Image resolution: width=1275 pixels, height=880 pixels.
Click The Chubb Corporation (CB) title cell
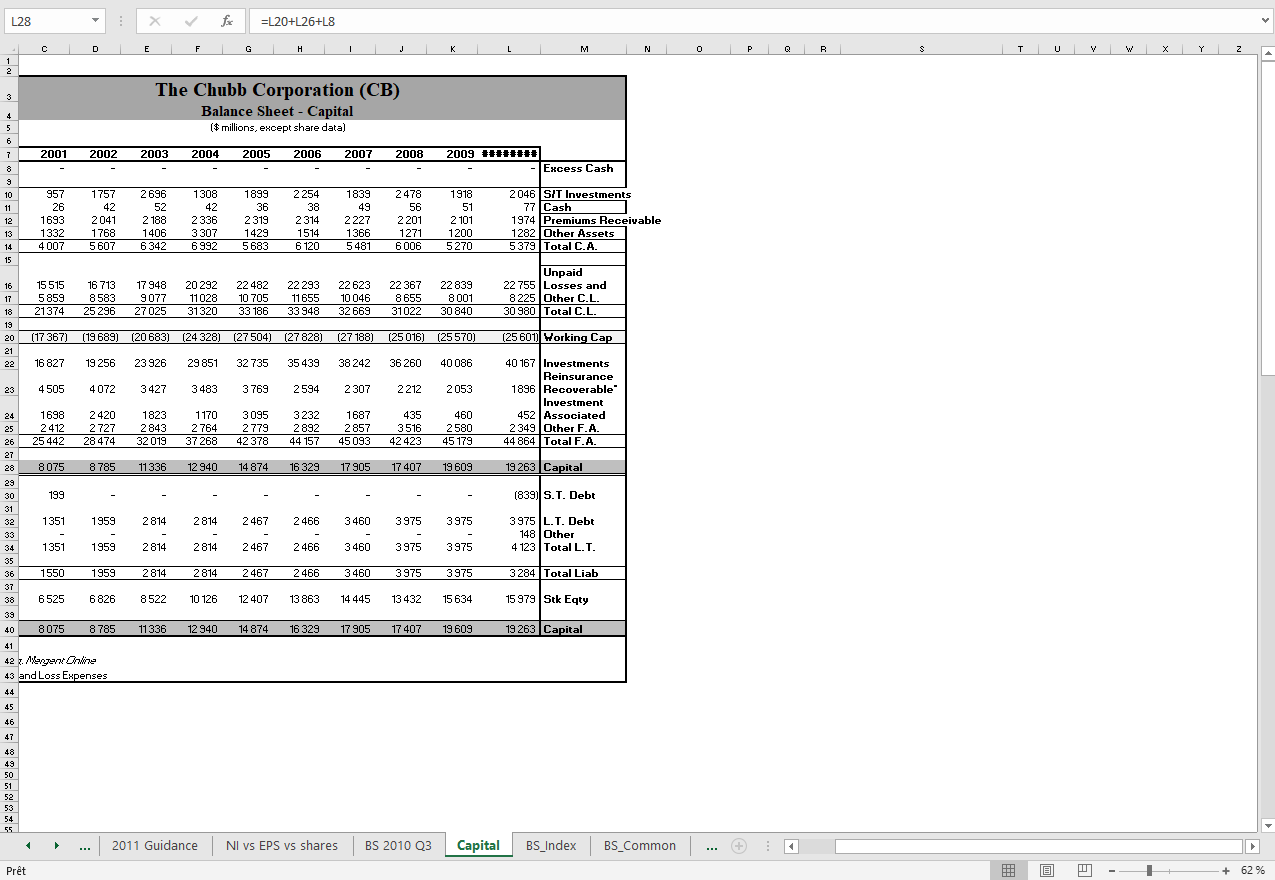(x=277, y=90)
